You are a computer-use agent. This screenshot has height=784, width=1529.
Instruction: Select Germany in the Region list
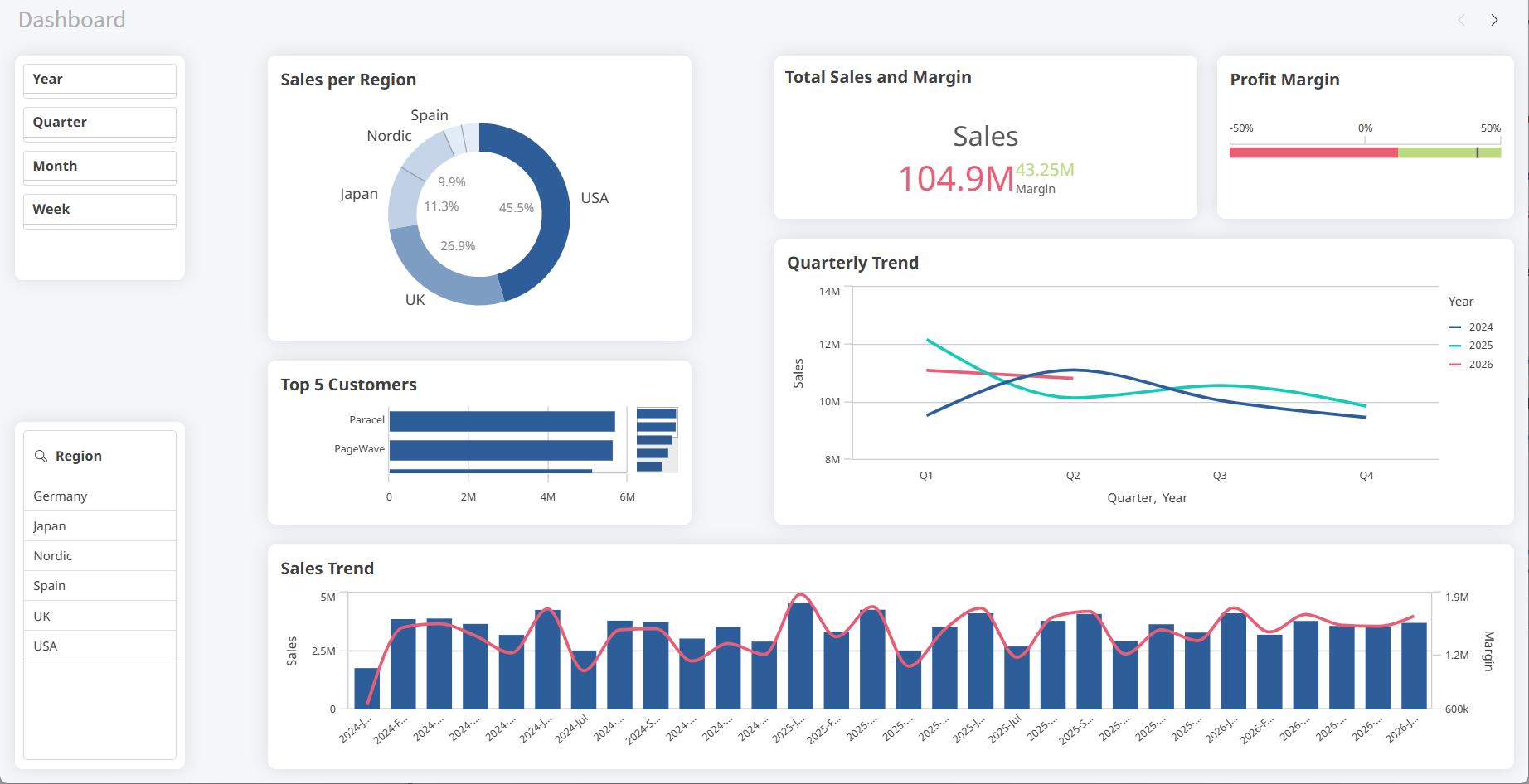click(100, 496)
